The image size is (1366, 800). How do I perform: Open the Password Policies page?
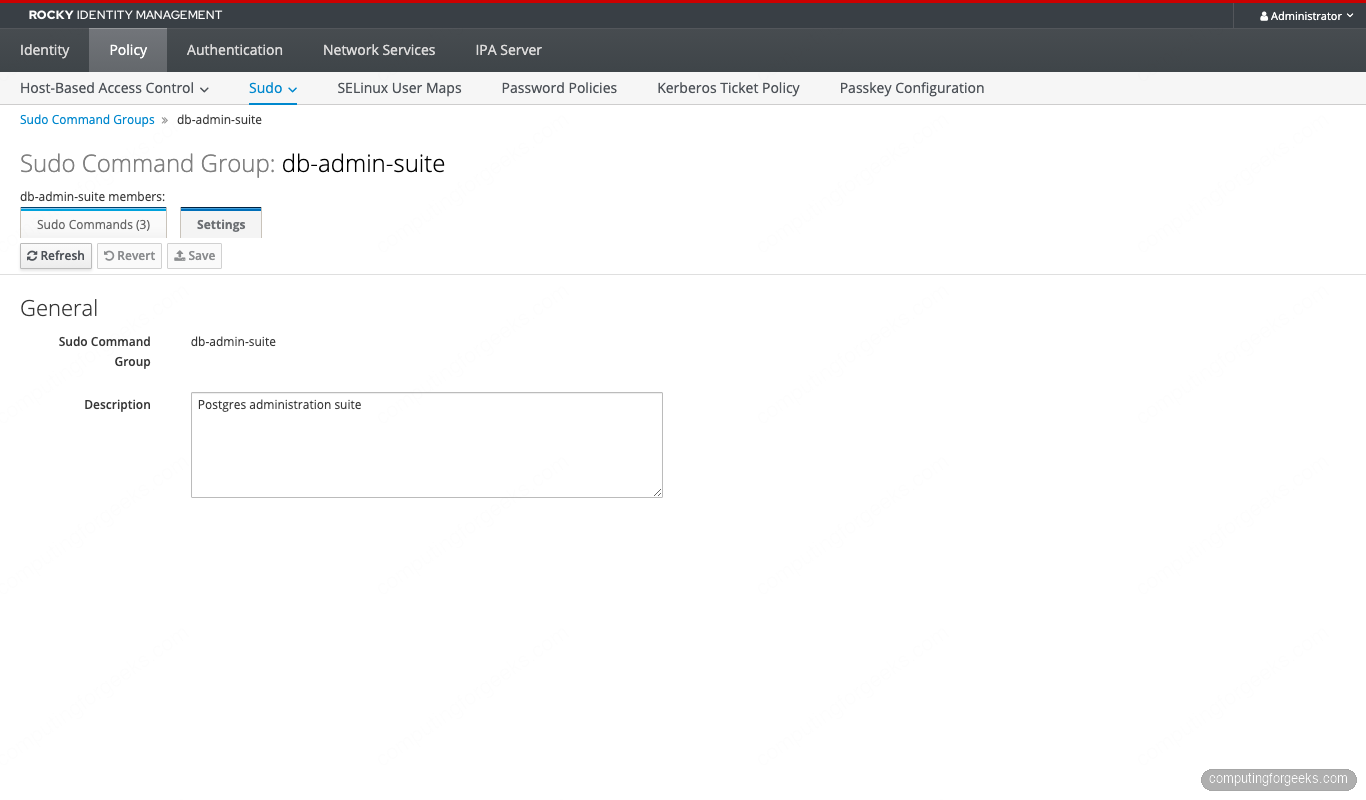coord(559,88)
